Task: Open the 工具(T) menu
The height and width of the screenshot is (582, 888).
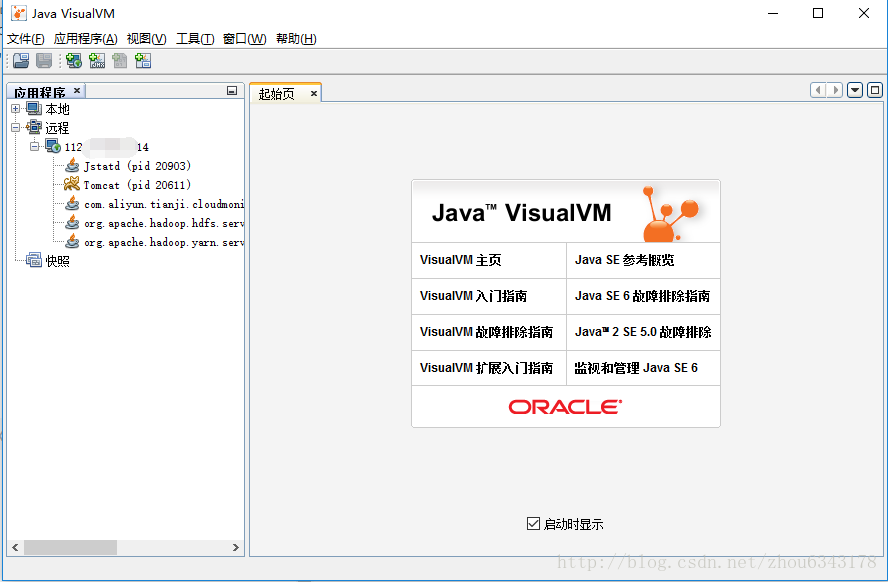Action: (195, 38)
